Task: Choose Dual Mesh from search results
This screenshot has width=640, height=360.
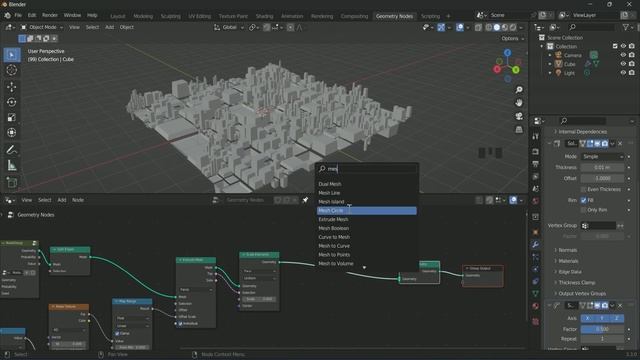Action: [367, 184]
